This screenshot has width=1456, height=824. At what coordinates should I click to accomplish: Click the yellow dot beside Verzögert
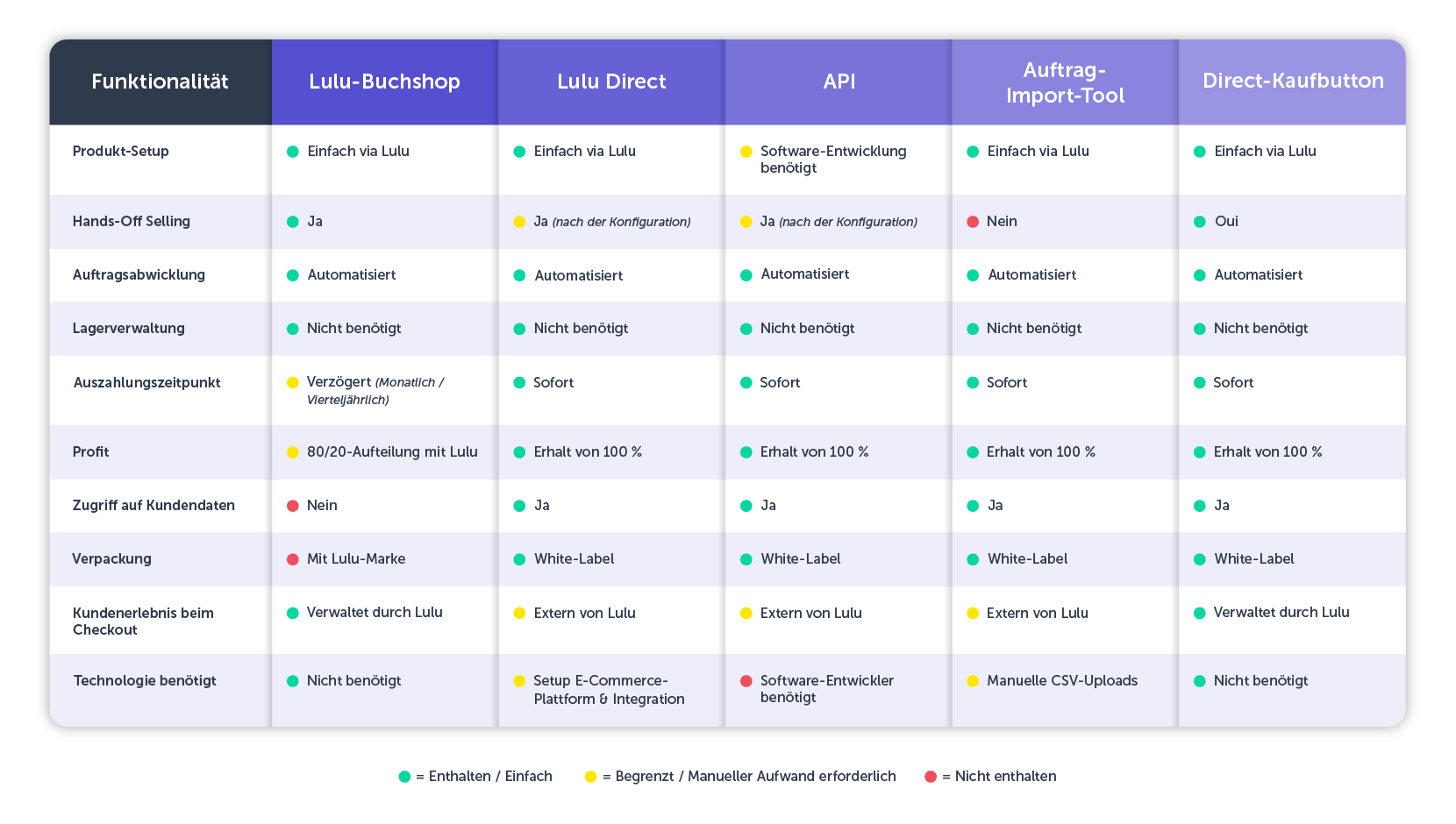(x=293, y=383)
